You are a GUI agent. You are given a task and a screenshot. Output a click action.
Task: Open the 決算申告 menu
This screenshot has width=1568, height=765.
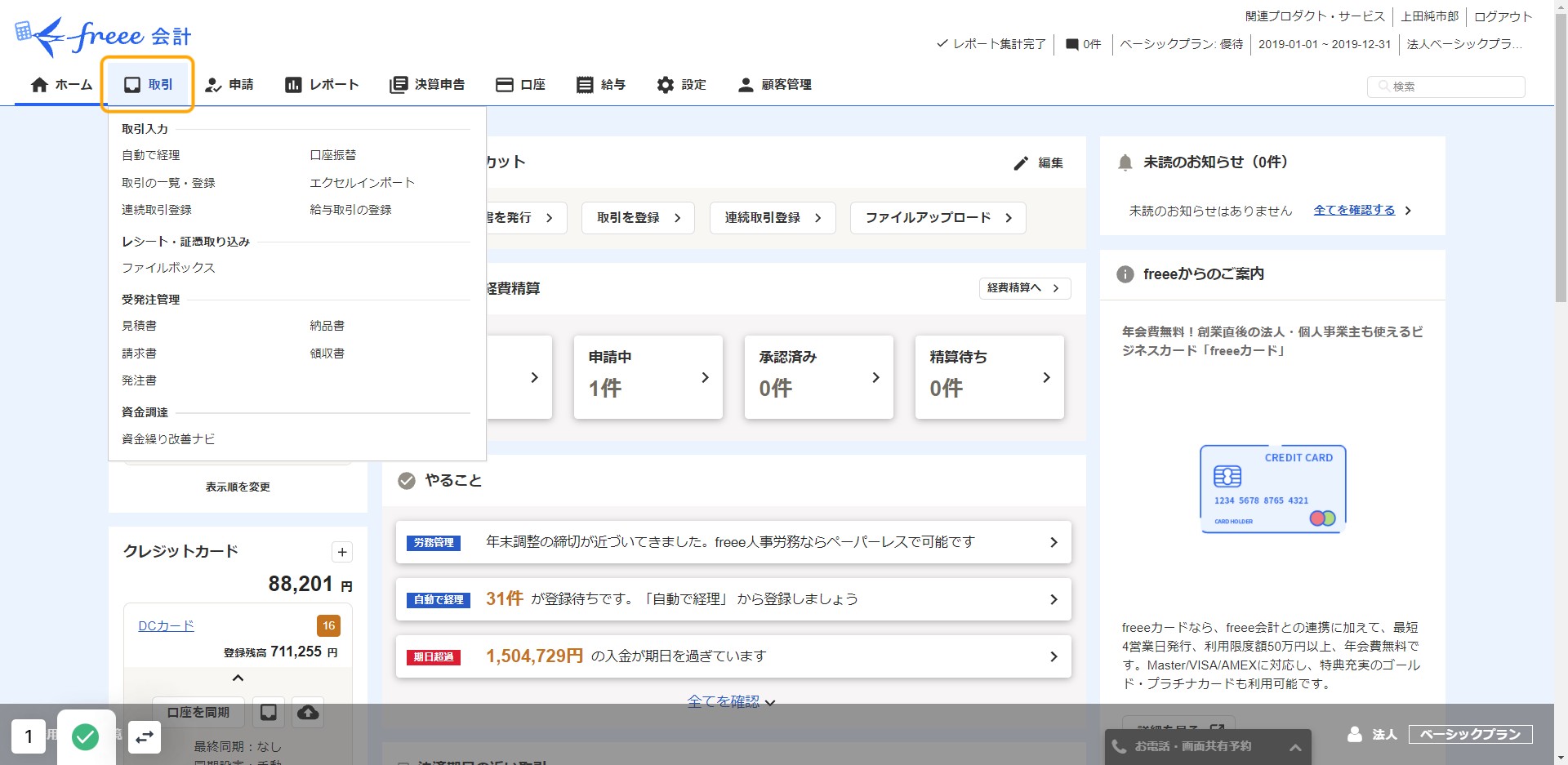[x=427, y=85]
